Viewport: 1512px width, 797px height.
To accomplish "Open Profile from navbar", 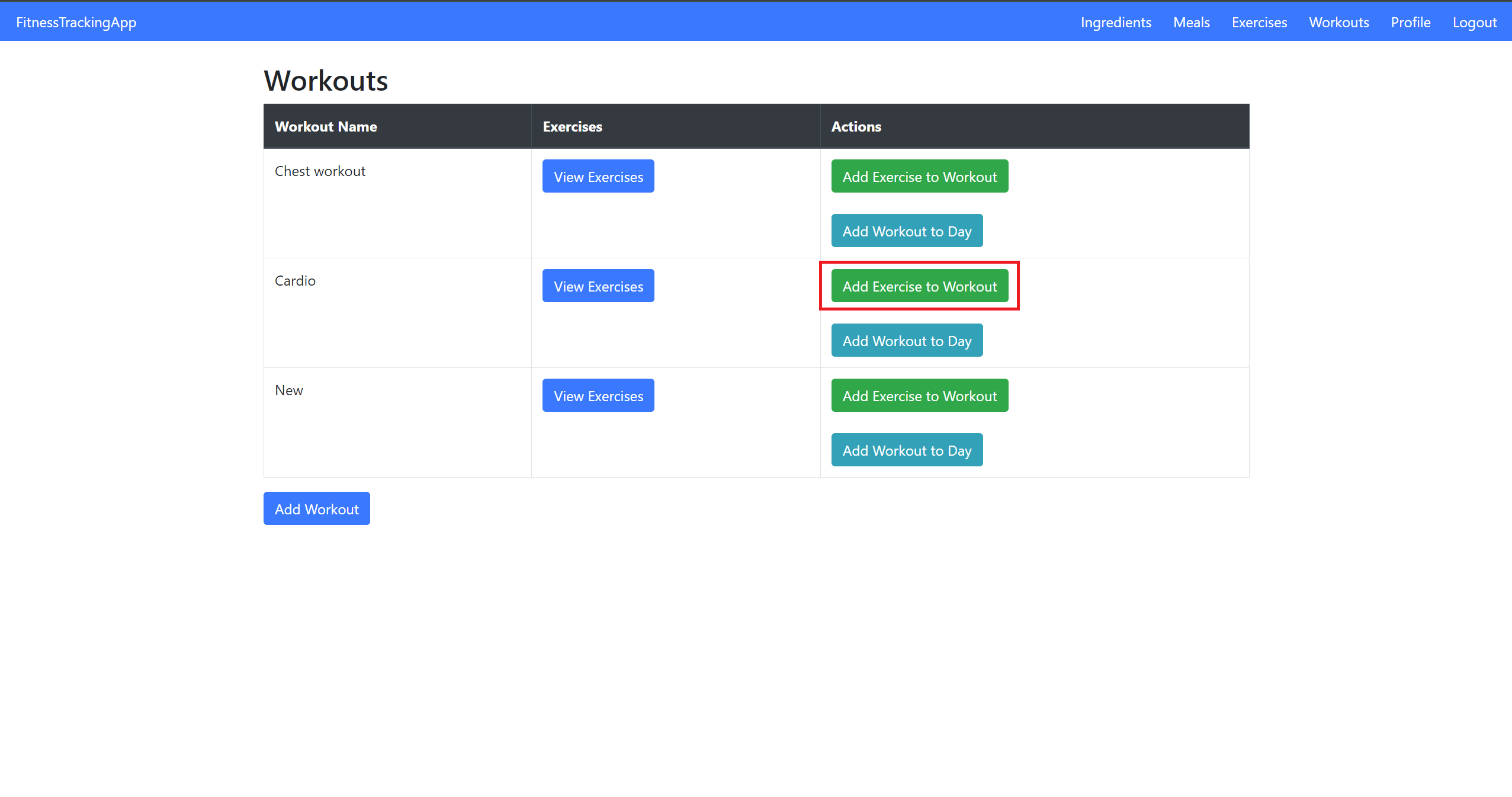I will coord(1410,23).
